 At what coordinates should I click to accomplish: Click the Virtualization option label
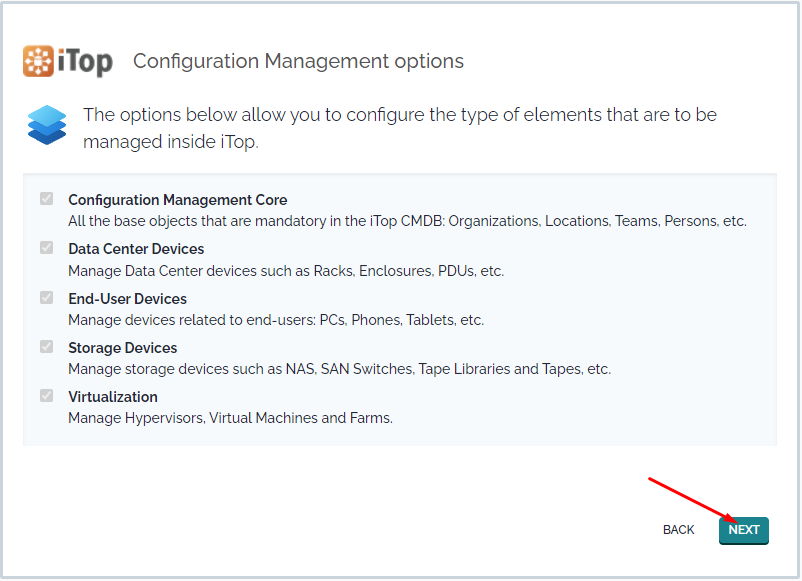click(113, 397)
